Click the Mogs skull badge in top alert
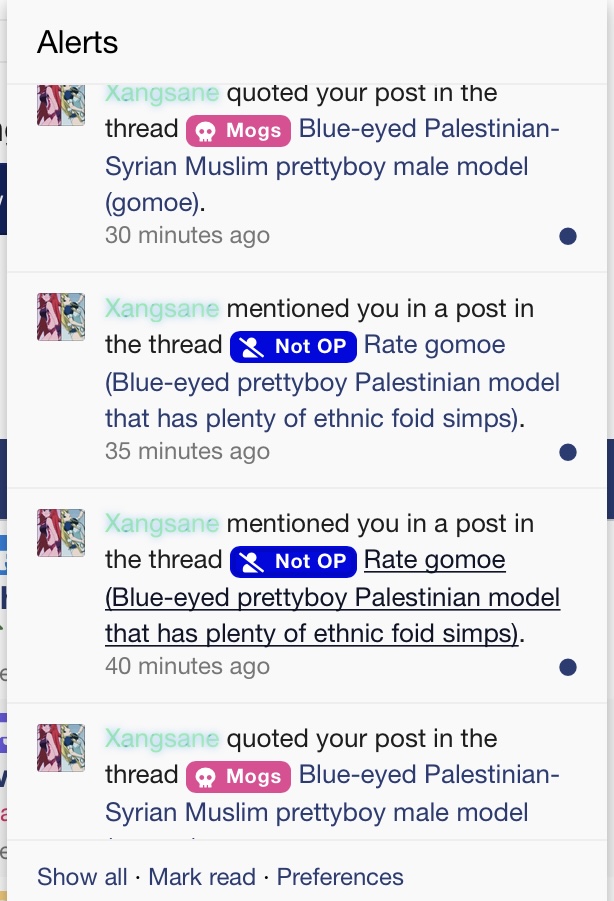 (238, 130)
